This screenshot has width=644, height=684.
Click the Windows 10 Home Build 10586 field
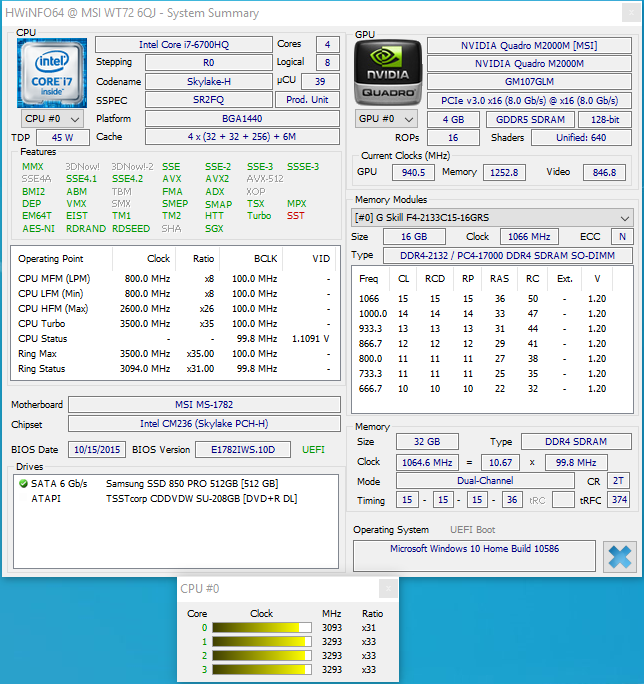pos(474,556)
